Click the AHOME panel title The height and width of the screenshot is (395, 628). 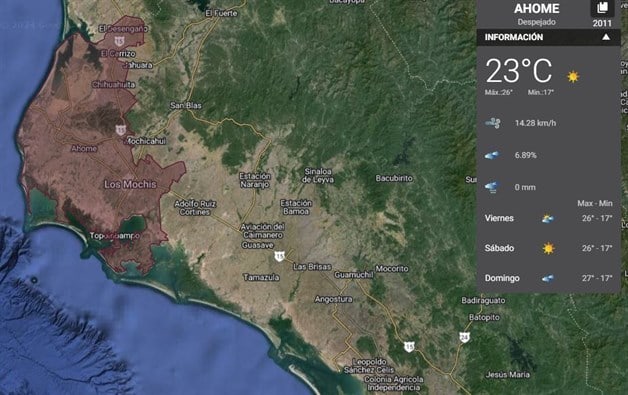537,8
